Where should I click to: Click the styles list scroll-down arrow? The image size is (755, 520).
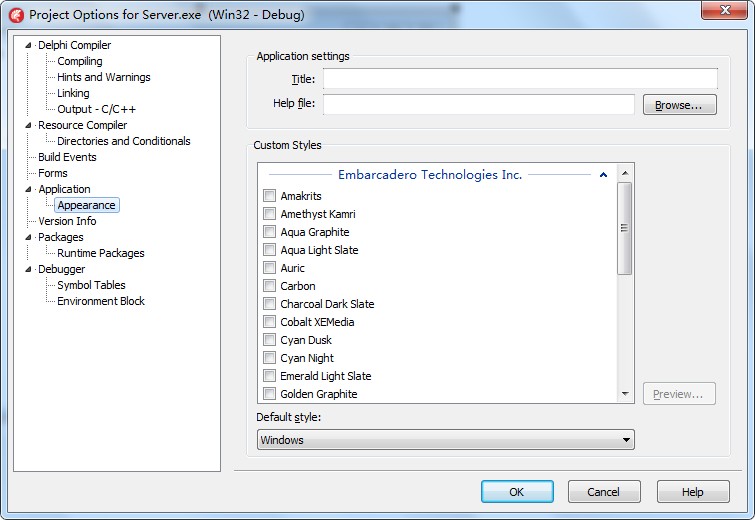point(625,394)
